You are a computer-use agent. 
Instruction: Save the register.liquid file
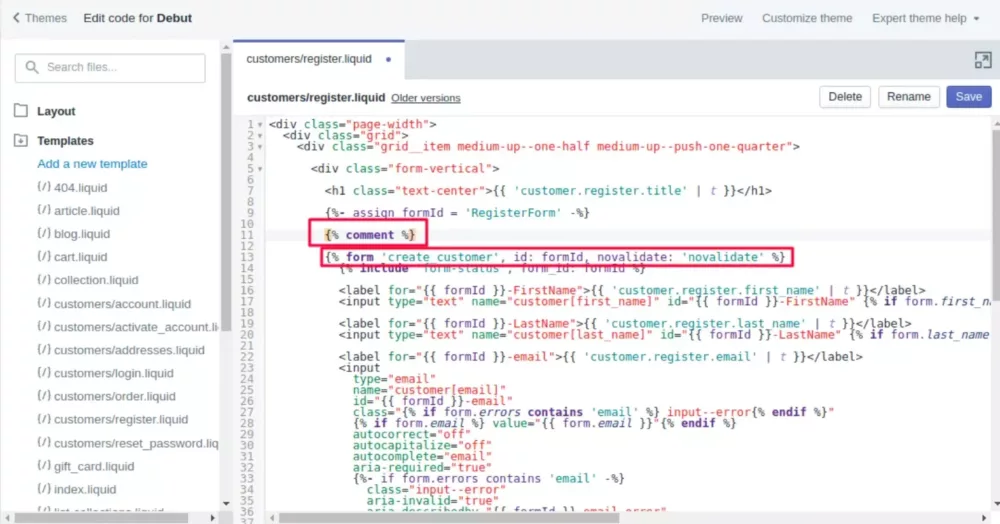(x=968, y=97)
